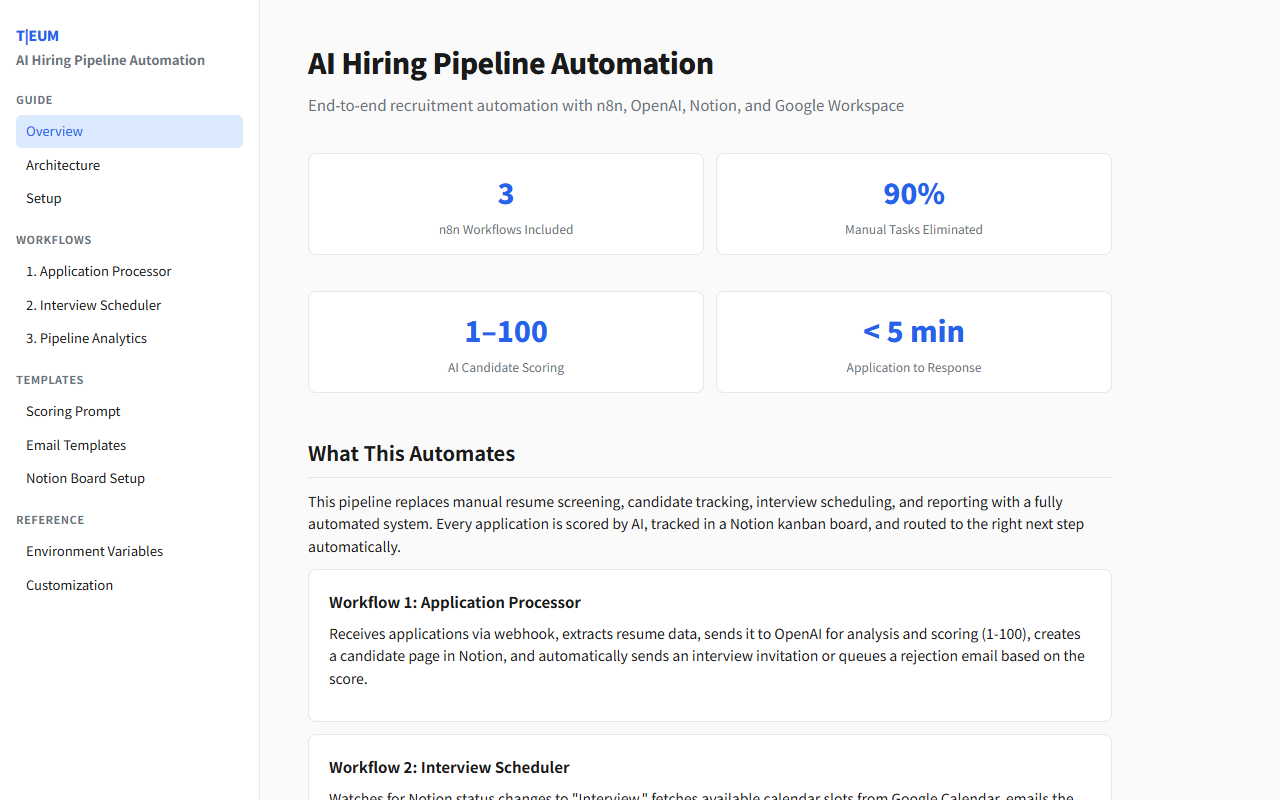Screen dimensions: 1280x800
Task: Click the 3 n8n Workflows stat card
Action: pos(505,203)
